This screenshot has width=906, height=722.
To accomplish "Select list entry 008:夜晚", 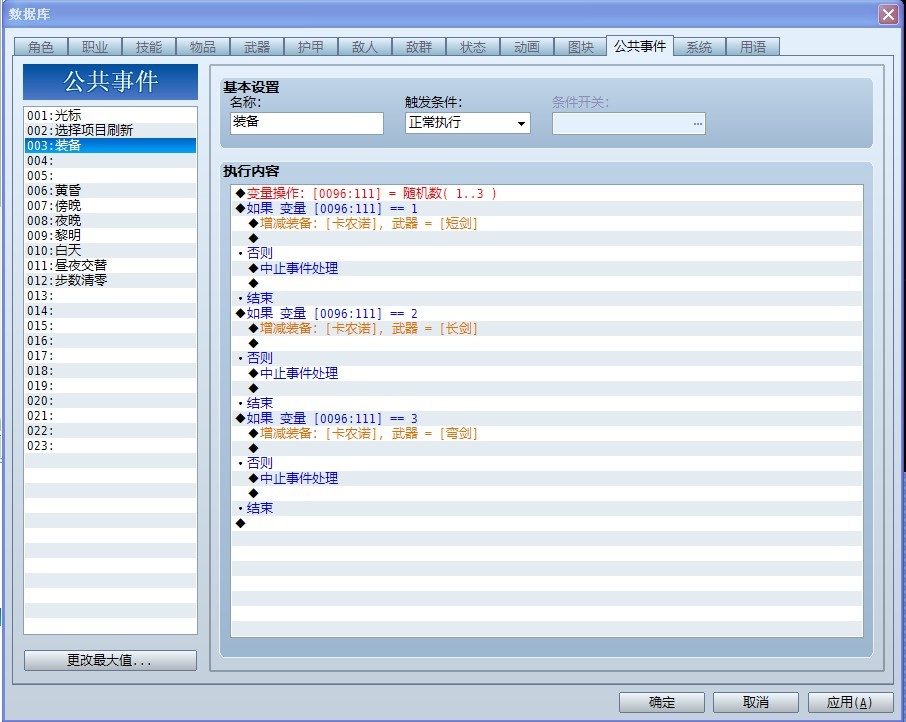I will (110, 221).
